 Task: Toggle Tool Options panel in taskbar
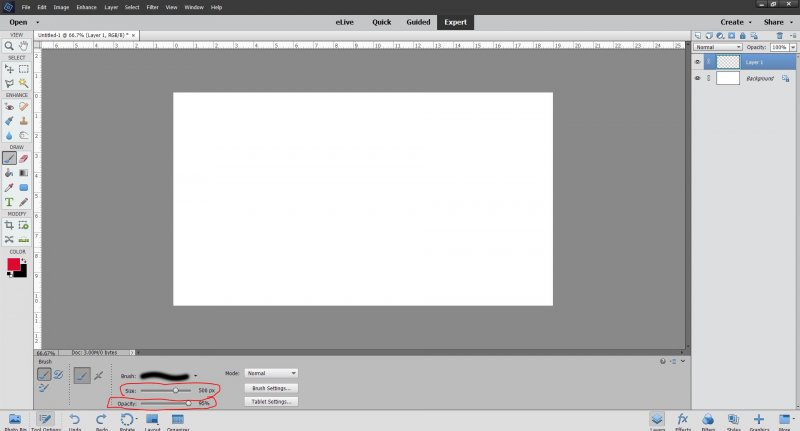pyautogui.click(x=45, y=422)
